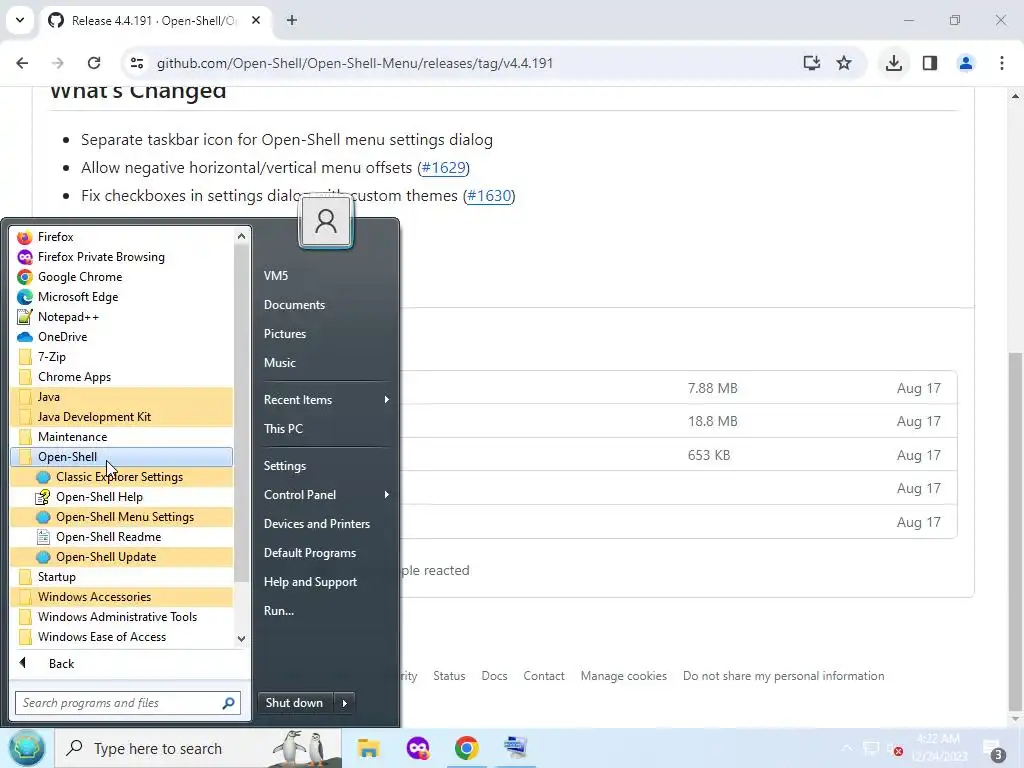Screen dimensions: 1024x768
Task: Go back in browser history
Action: coord(22,63)
